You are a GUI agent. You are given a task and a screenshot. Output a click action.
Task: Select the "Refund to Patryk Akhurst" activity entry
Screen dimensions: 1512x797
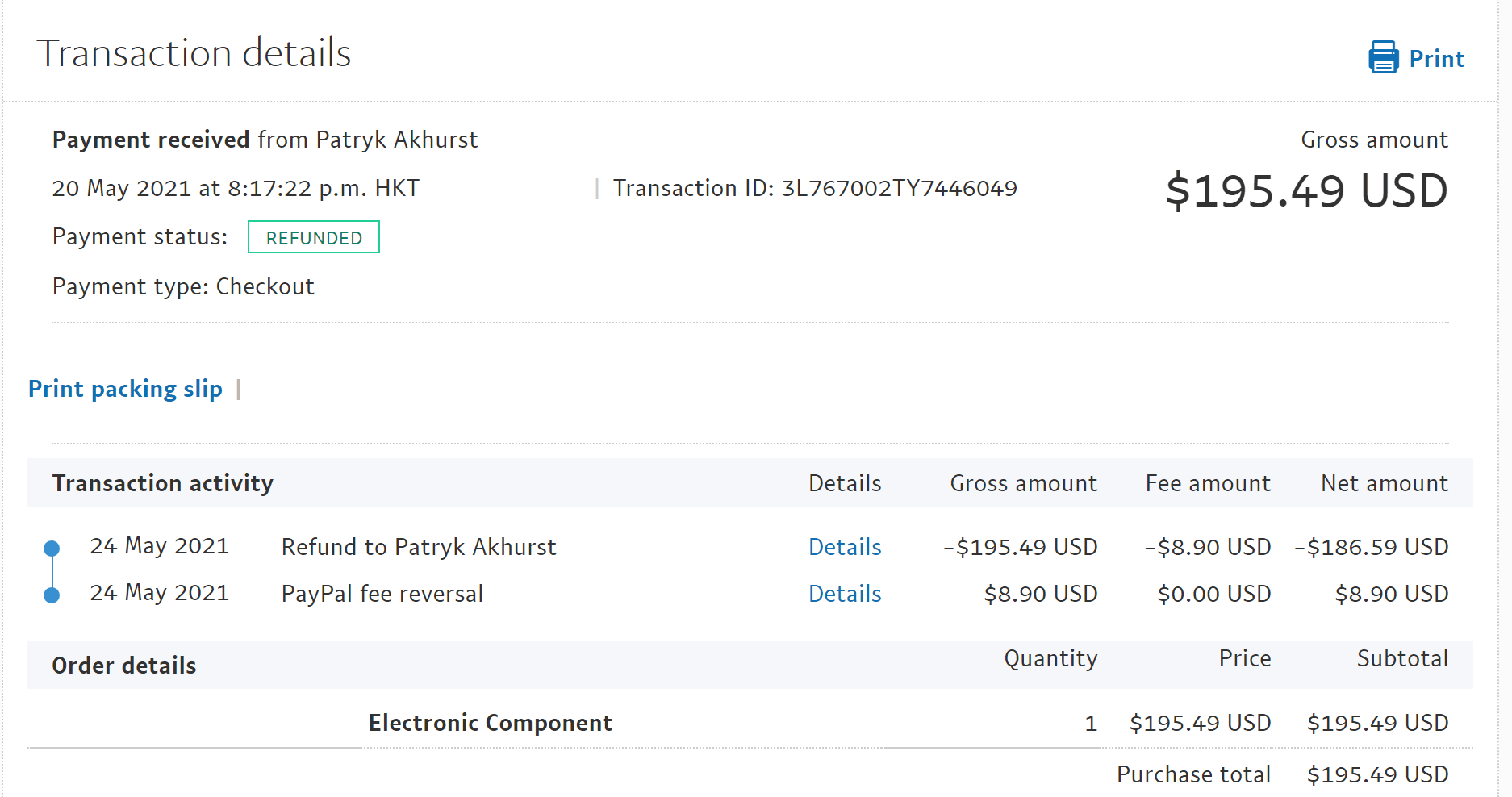418,547
